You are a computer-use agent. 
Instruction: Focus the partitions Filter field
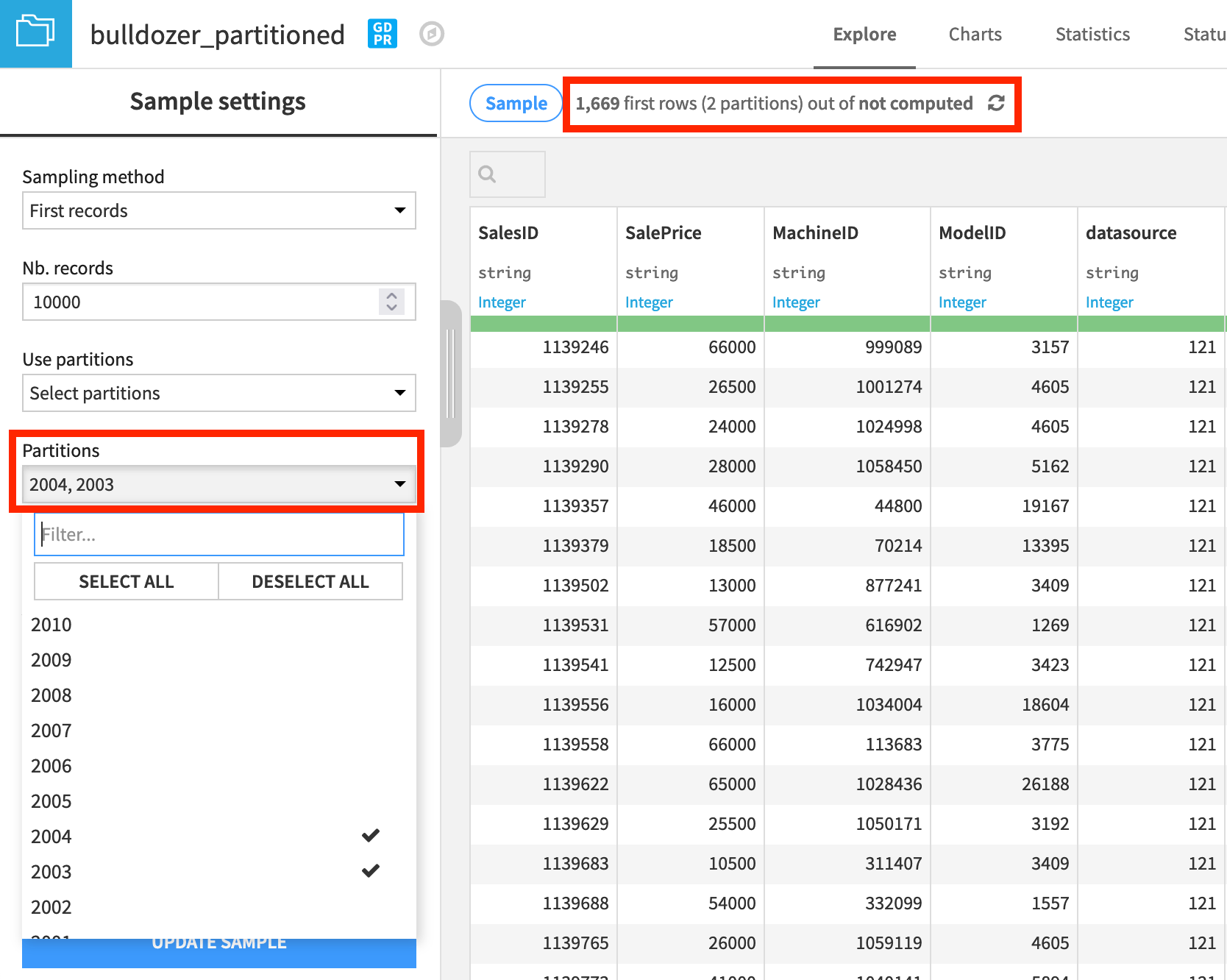[219, 534]
